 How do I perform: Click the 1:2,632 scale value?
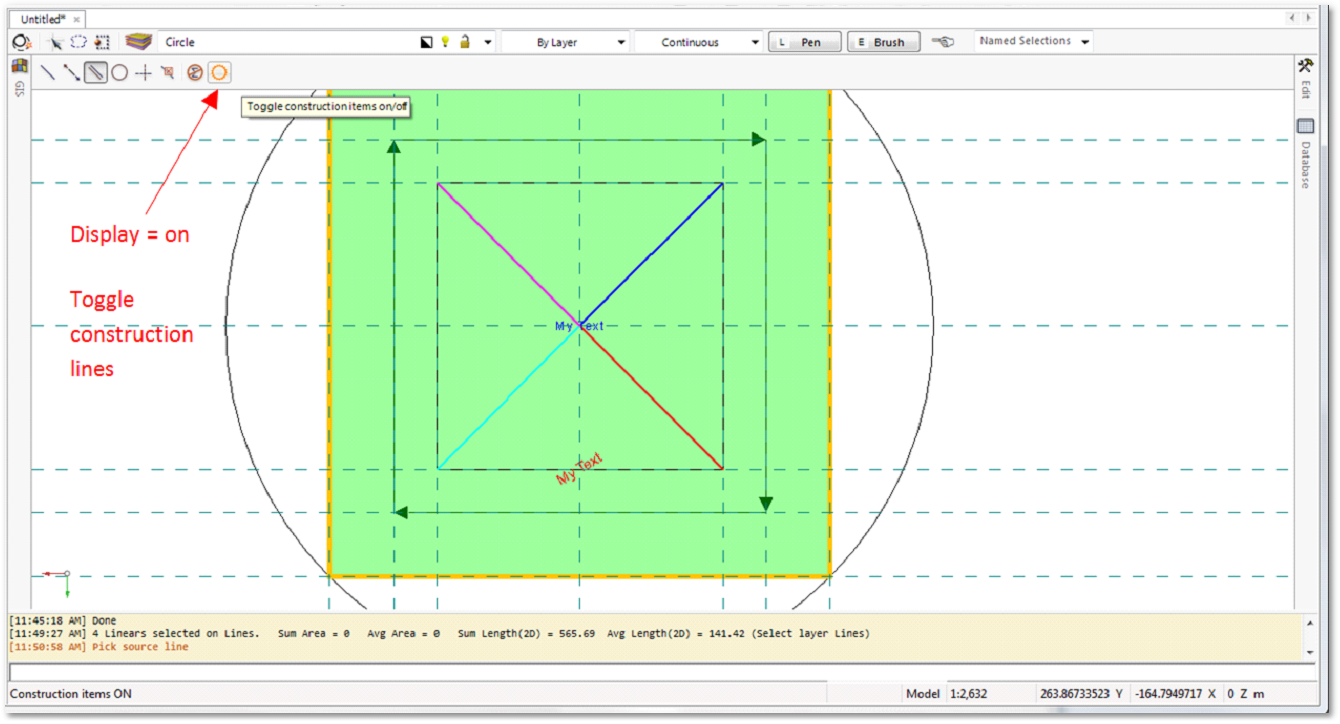click(x=968, y=694)
